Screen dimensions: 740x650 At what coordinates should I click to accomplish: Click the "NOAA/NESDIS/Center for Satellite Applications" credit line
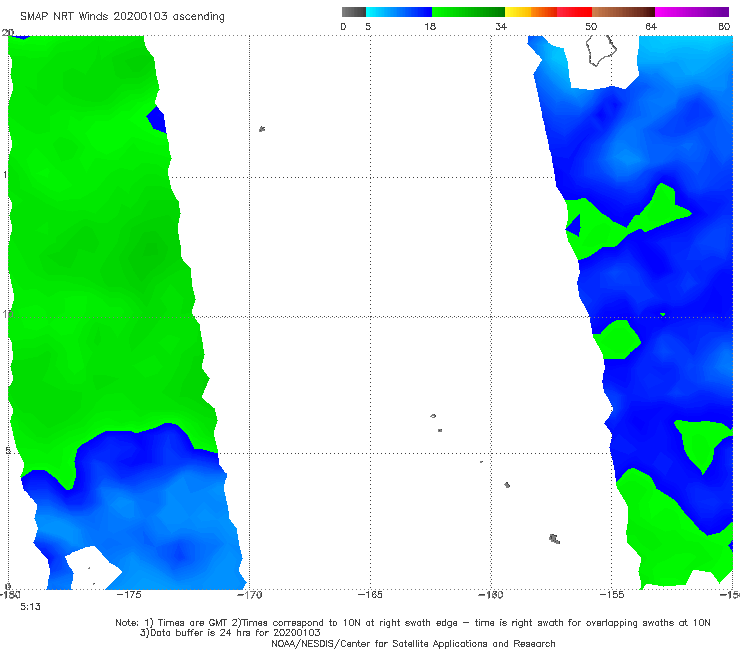coord(413,644)
